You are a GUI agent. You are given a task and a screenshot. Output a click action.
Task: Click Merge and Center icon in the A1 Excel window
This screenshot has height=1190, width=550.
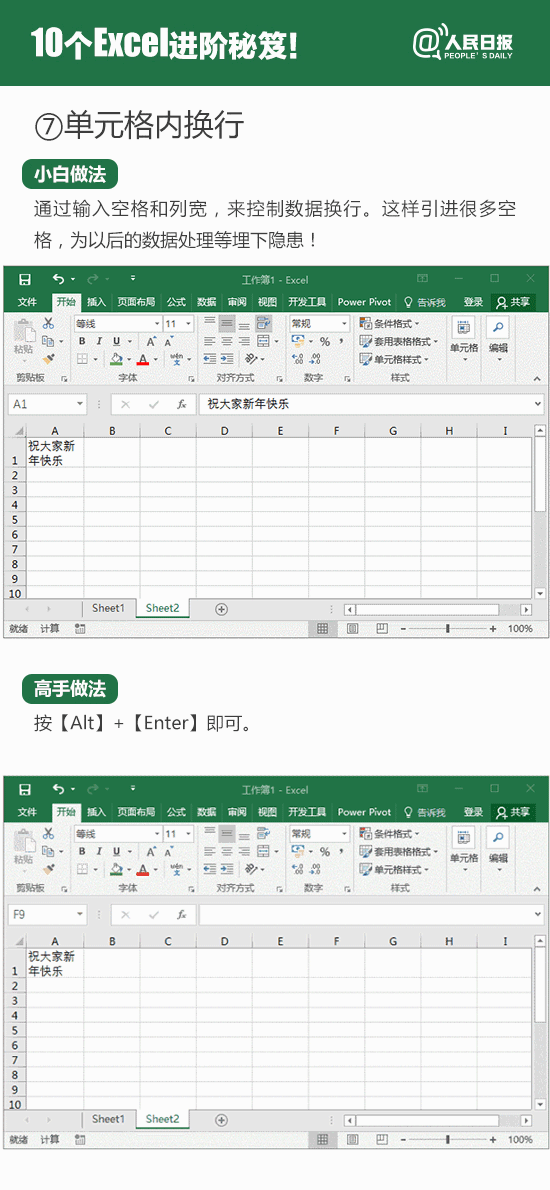click(262, 342)
